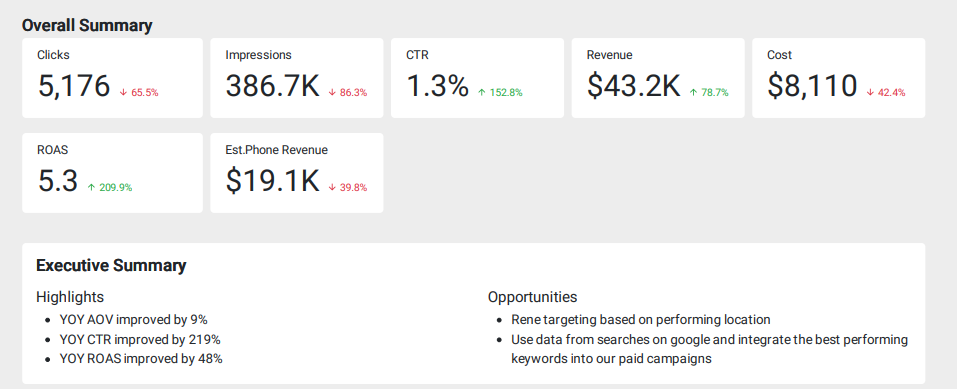Click the CTR 1.3% figure
Image resolution: width=957 pixels, height=389 pixels.
(437, 85)
